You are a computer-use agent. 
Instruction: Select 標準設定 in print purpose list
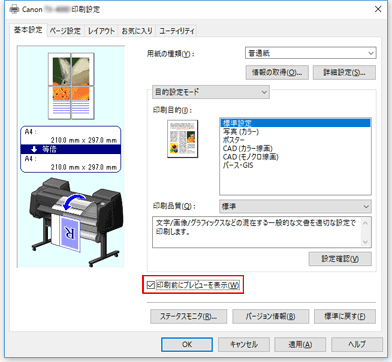[295, 123]
